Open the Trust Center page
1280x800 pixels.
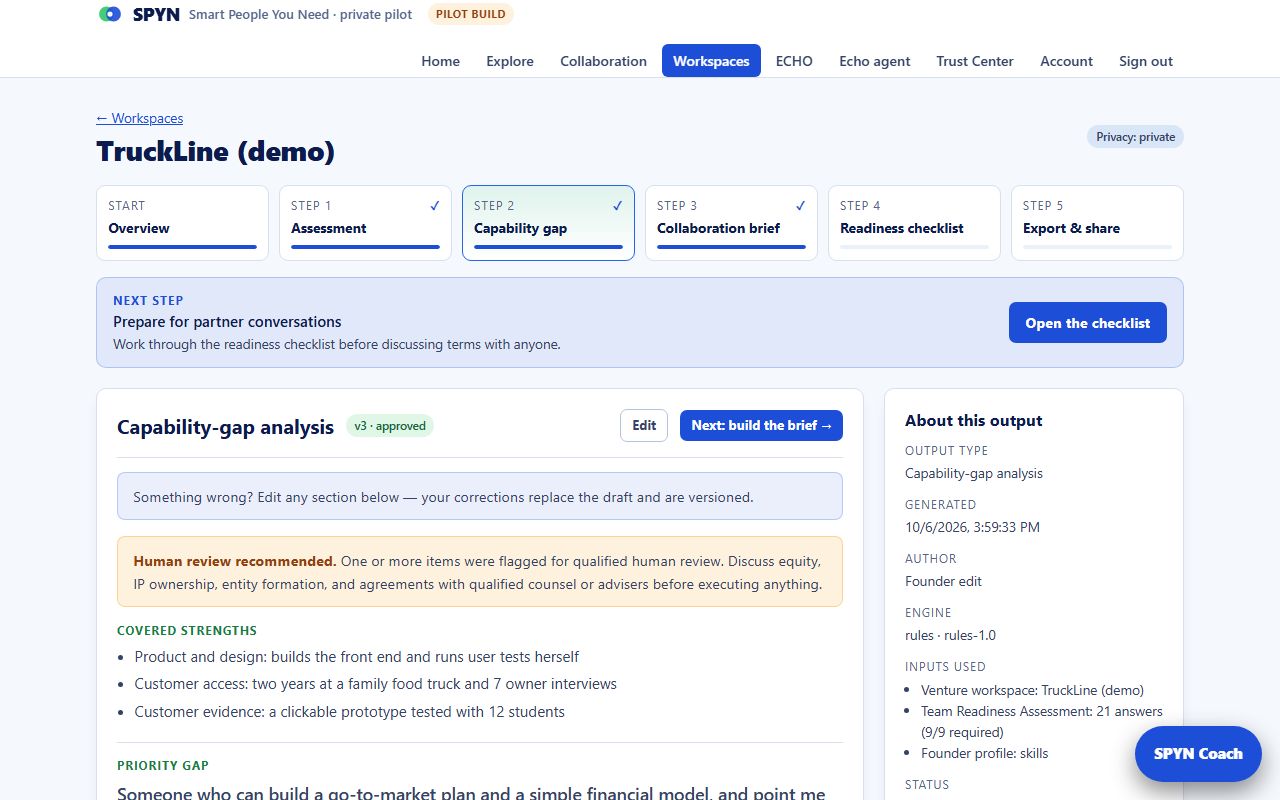pos(975,61)
